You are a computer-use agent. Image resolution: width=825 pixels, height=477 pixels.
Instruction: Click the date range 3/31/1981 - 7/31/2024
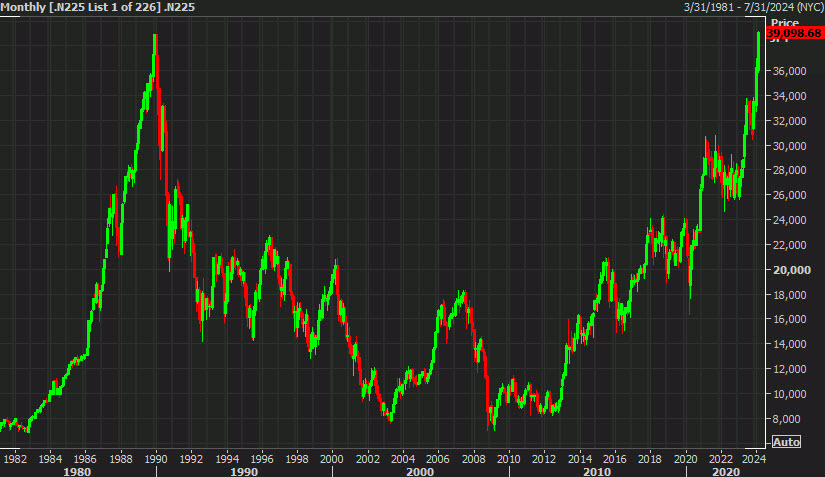753,7
